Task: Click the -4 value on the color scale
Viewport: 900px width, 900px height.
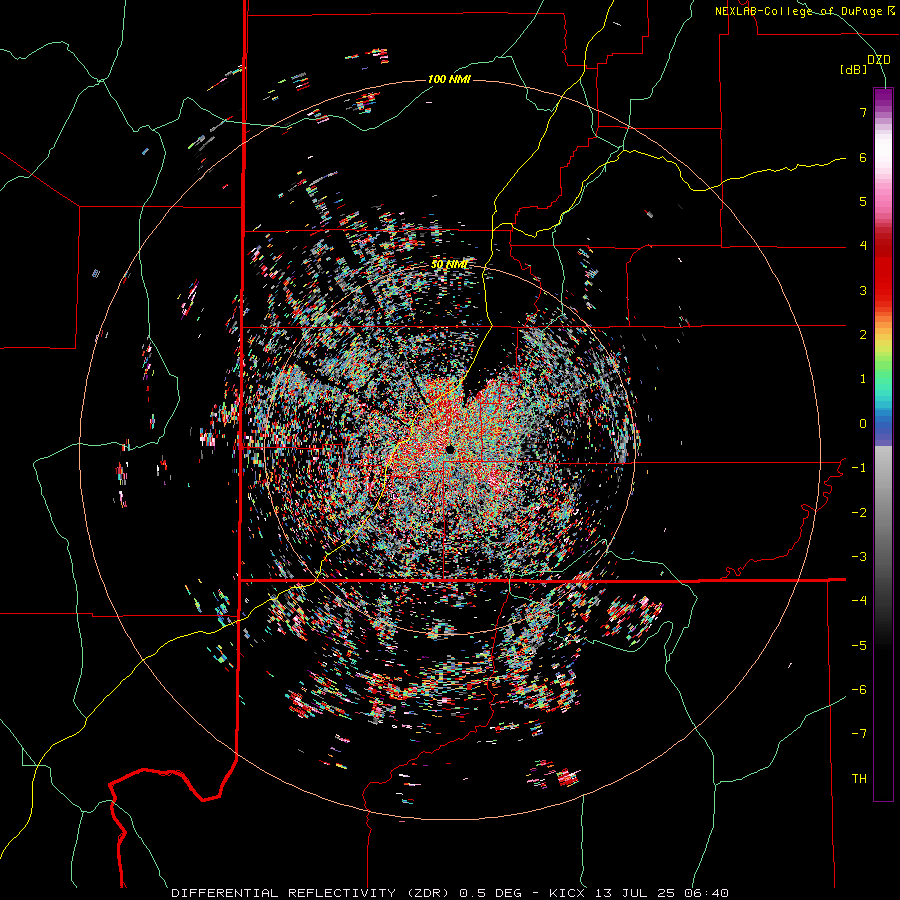Action: tap(859, 601)
